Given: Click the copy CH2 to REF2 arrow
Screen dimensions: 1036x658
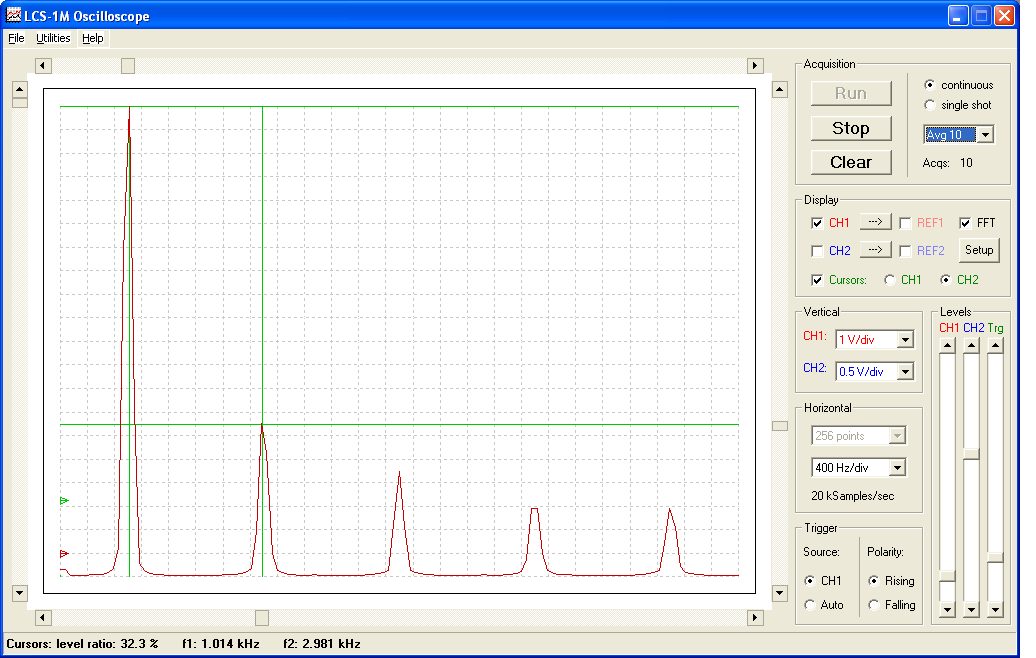Looking at the screenshot, I should click(875, 250).
